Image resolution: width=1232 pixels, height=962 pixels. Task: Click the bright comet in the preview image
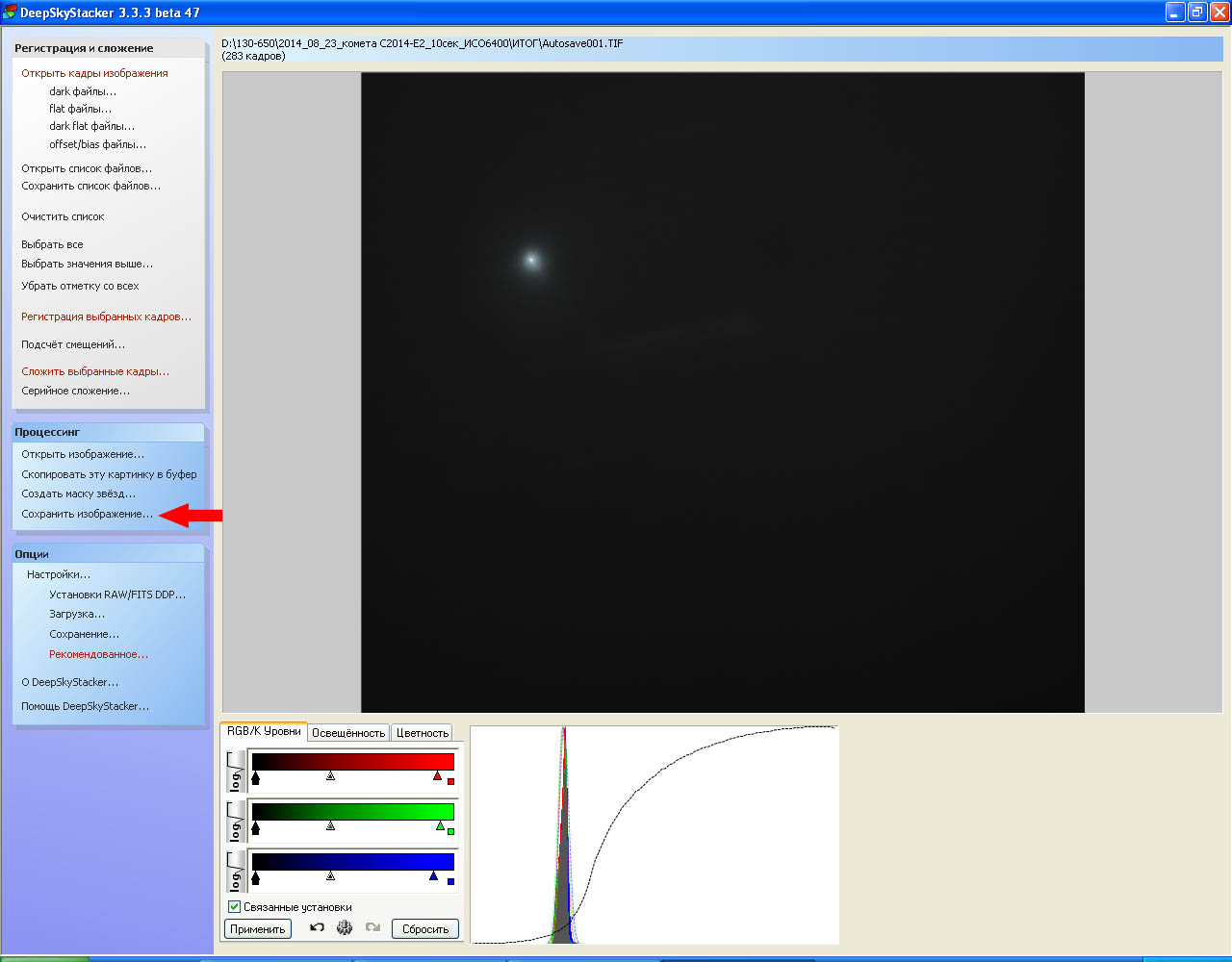coord(530,260)
